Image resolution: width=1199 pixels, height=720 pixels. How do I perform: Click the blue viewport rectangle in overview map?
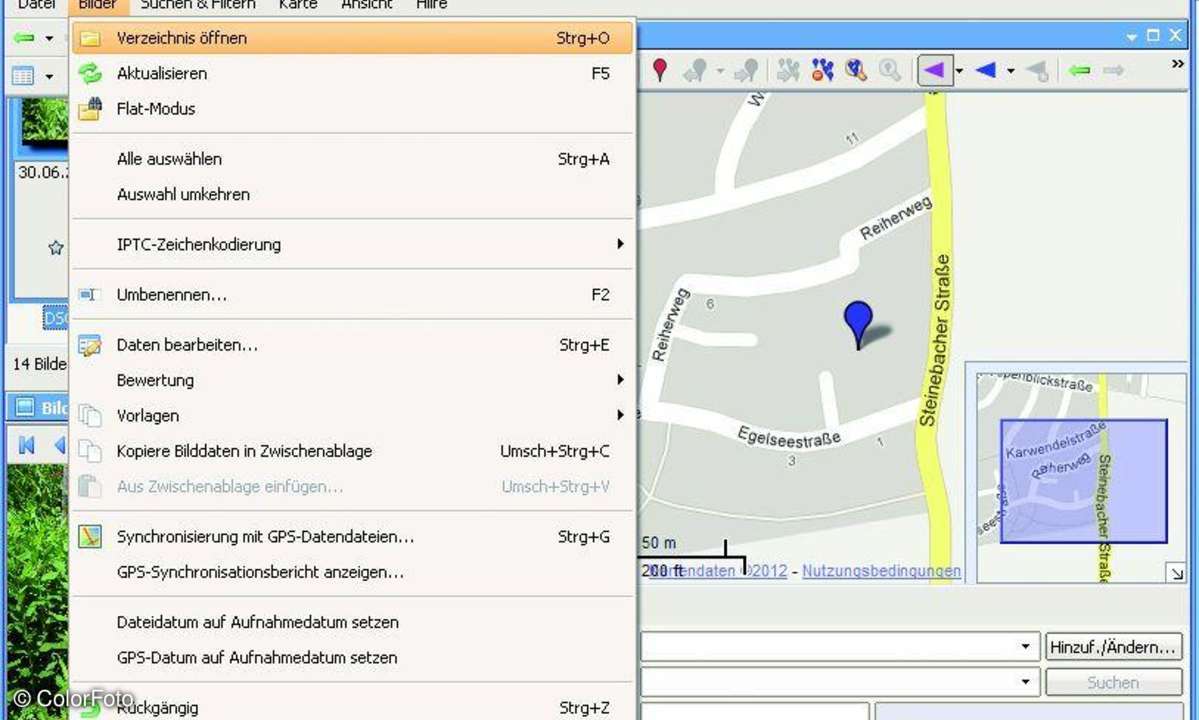click(x=1084, y=482)
